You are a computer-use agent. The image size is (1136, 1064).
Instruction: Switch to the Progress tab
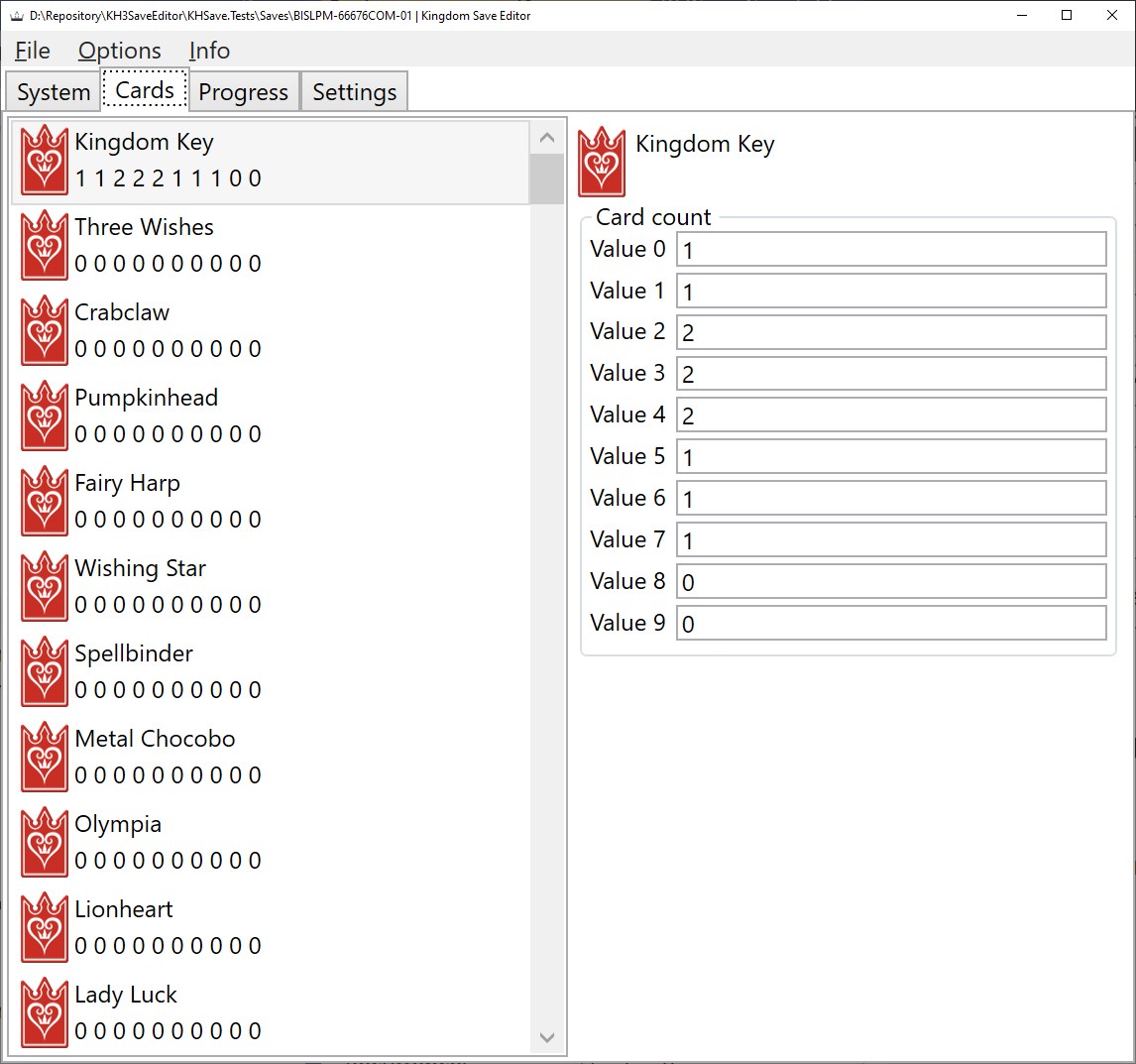(x=244, y=92)
